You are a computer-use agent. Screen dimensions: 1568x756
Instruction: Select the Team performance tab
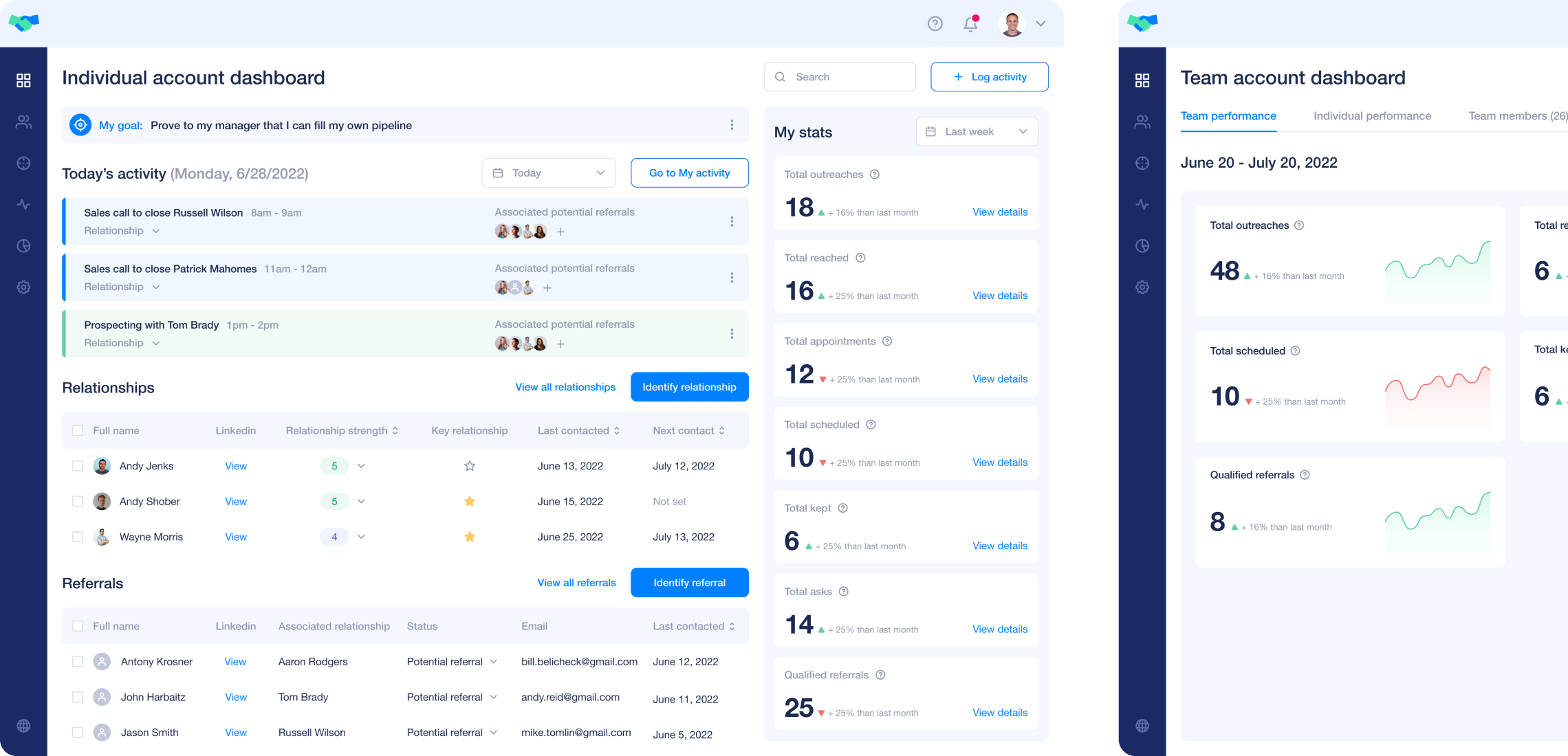click(x=1228, y=116)
